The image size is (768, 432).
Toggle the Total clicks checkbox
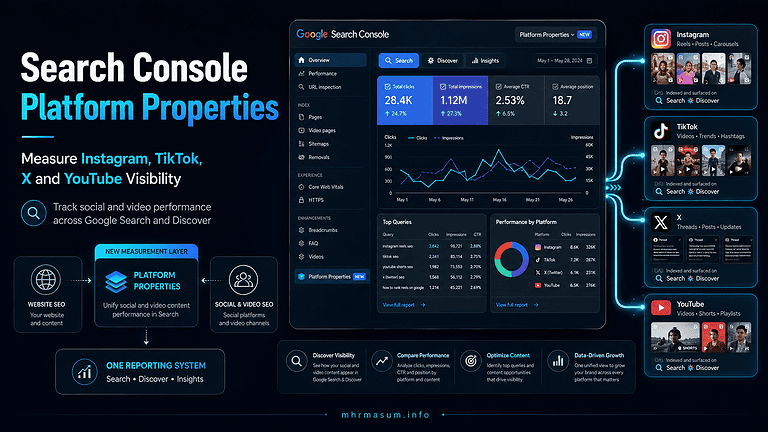pyautogui.click(x=387, y=87)
